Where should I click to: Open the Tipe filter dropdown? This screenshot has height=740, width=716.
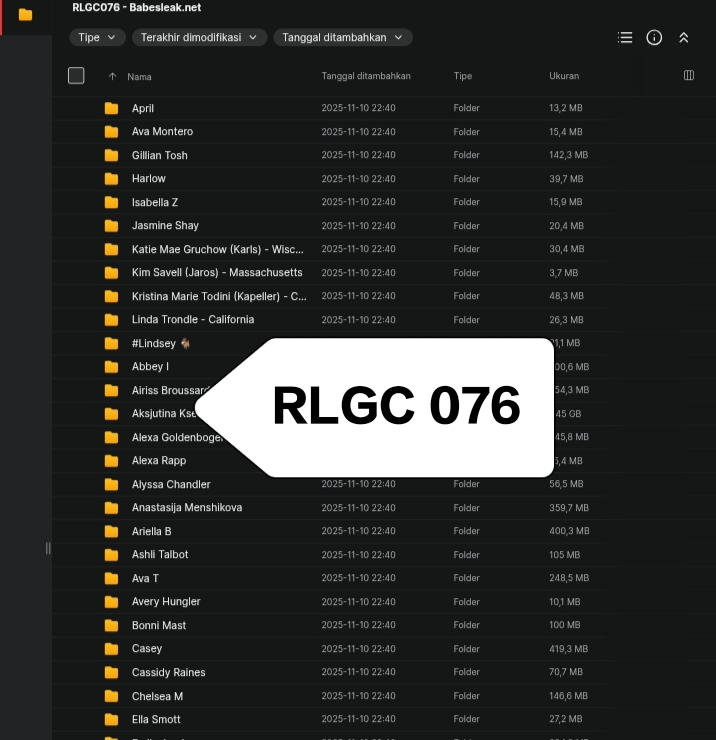pos(97,37)
